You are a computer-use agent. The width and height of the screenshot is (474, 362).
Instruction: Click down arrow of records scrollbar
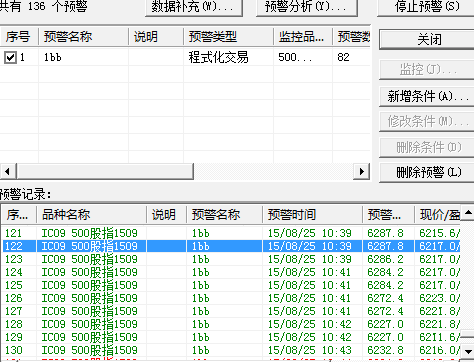pyautogui.click(x=467, y=352)
